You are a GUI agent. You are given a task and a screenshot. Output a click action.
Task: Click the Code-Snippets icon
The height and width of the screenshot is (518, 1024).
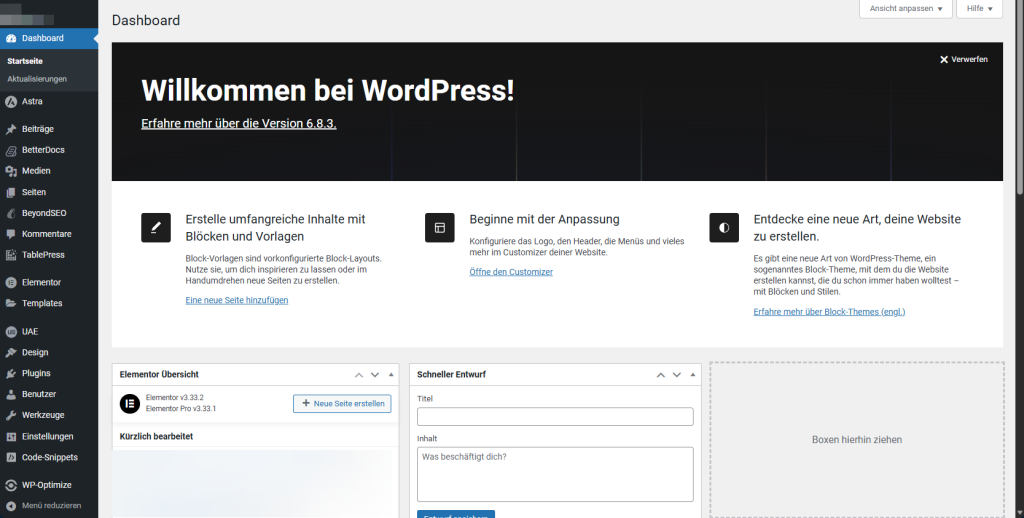(11, 458)
